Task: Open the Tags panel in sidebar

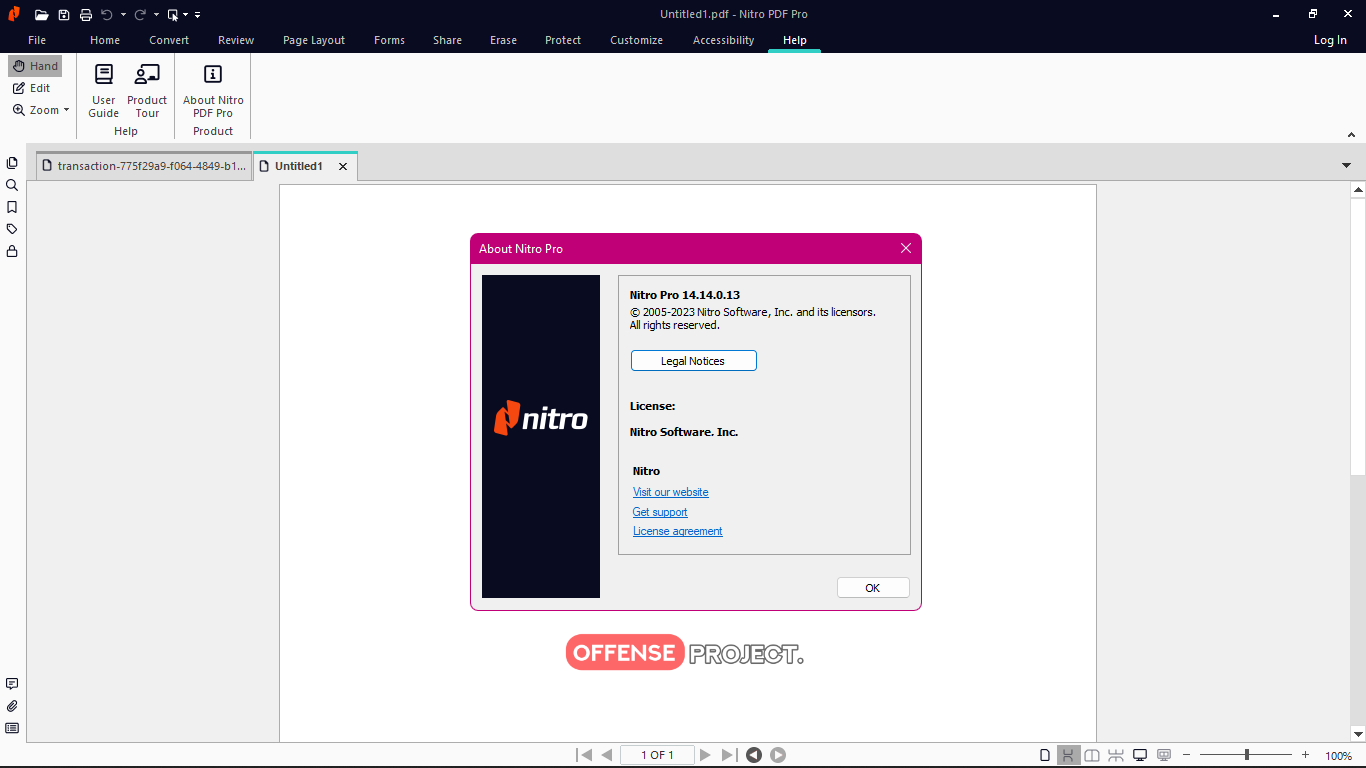Action: pos(12,229)
